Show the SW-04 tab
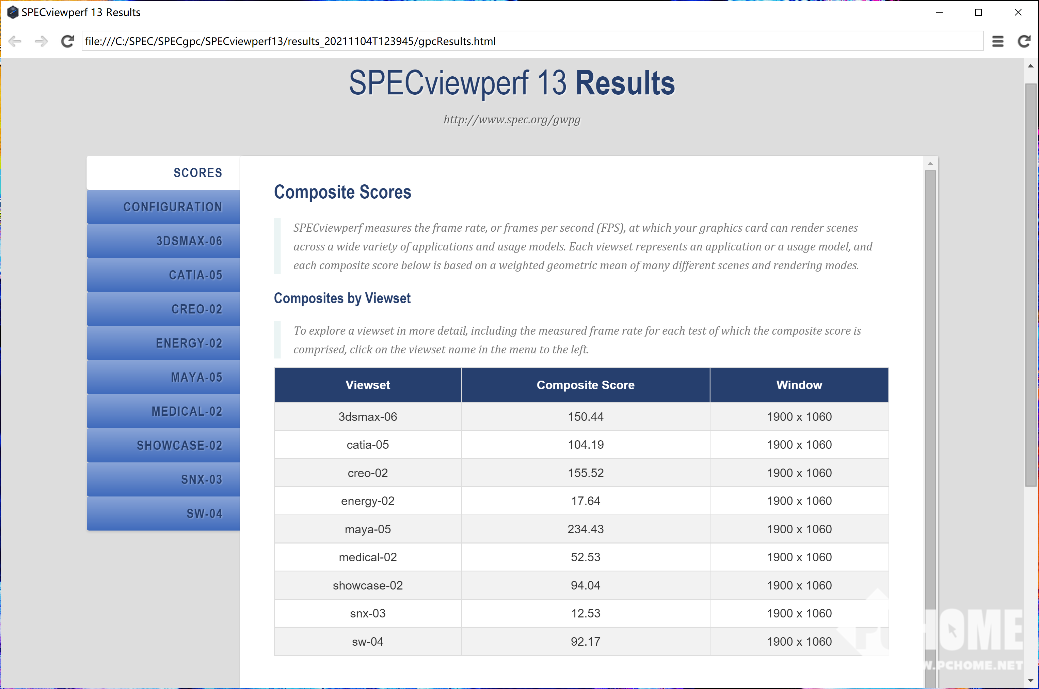This screenshot has width=1039, height=689. click(x=163, y=514)
